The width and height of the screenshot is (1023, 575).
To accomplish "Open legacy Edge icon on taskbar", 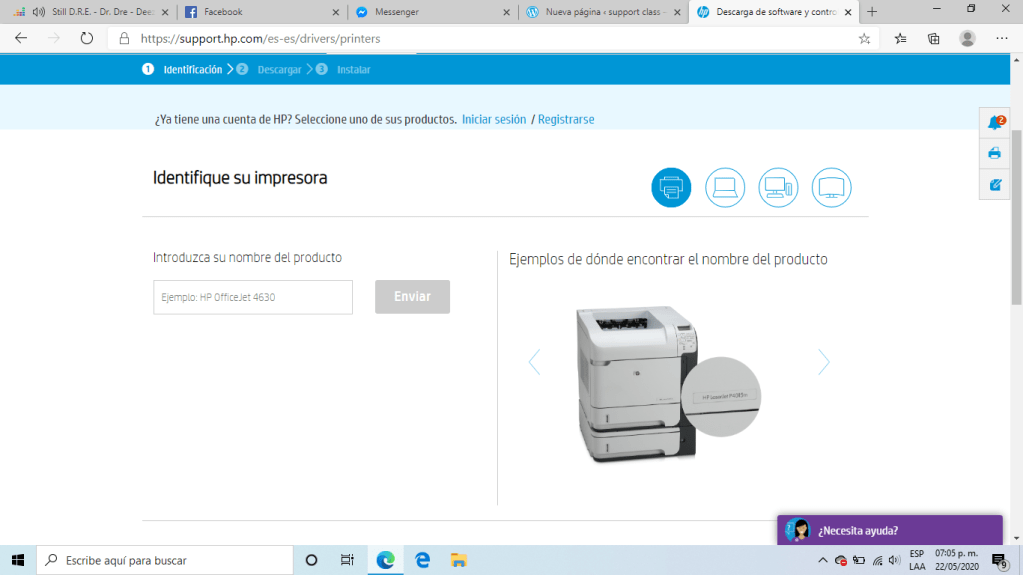I will (423, 560).
